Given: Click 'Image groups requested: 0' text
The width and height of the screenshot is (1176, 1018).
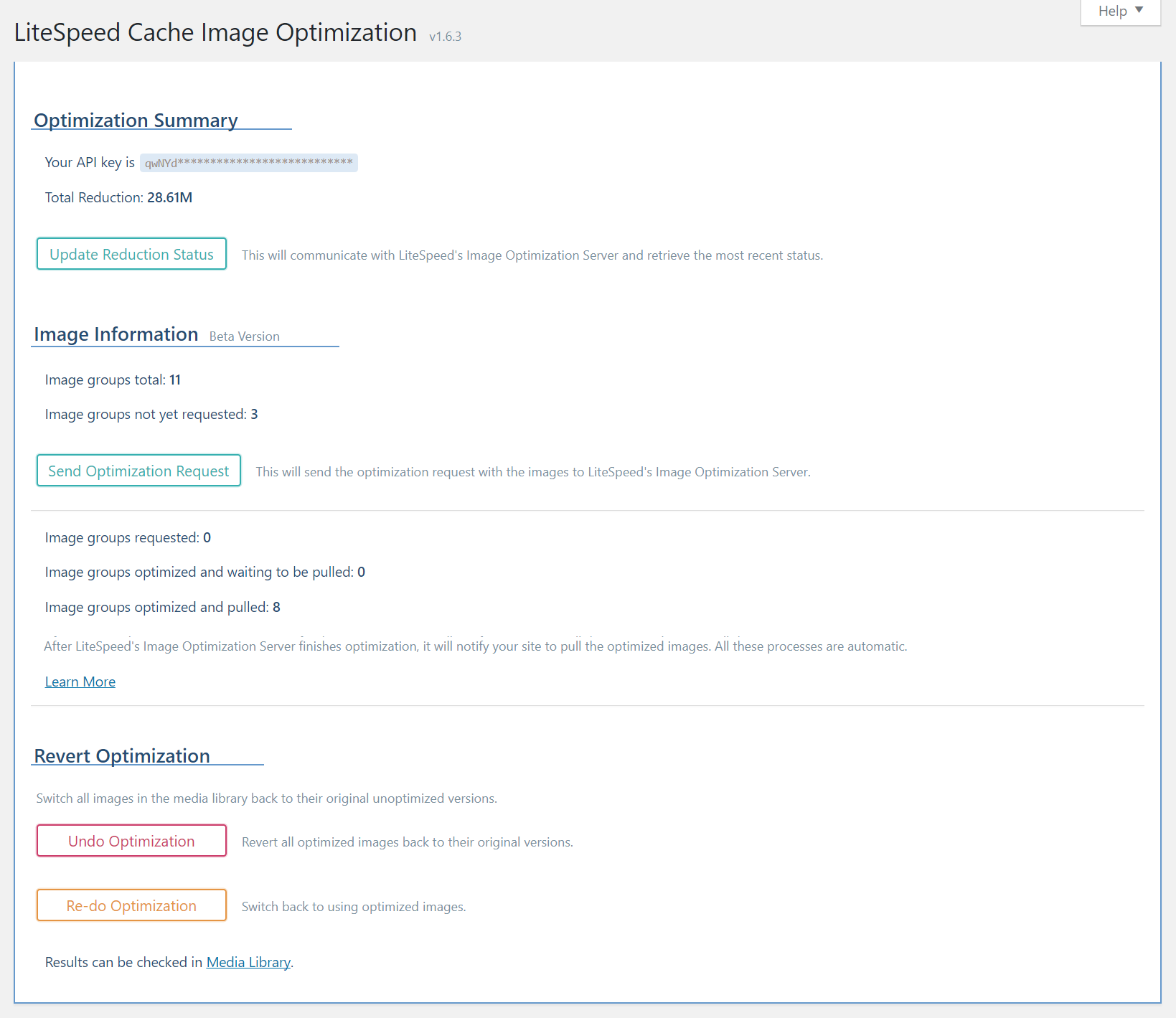Looking at the screenshot, I should [128, 537].
